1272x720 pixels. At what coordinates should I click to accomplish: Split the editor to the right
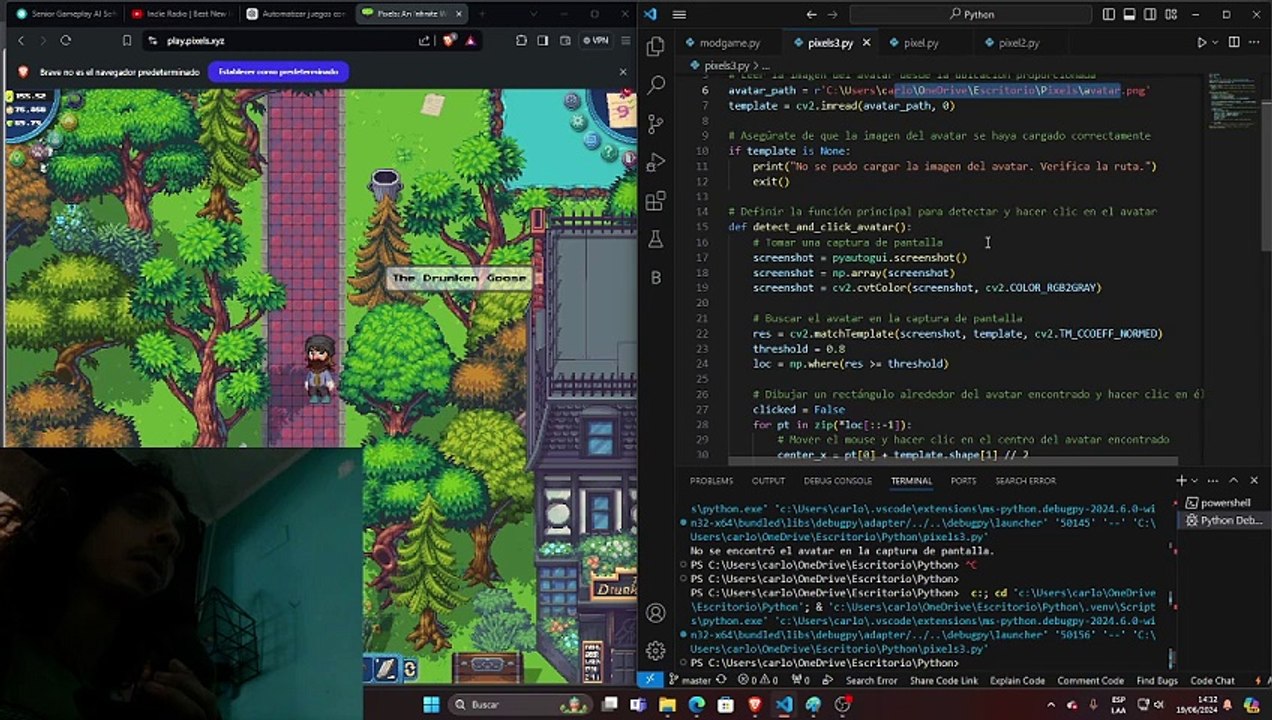(x=1233, y=43)
